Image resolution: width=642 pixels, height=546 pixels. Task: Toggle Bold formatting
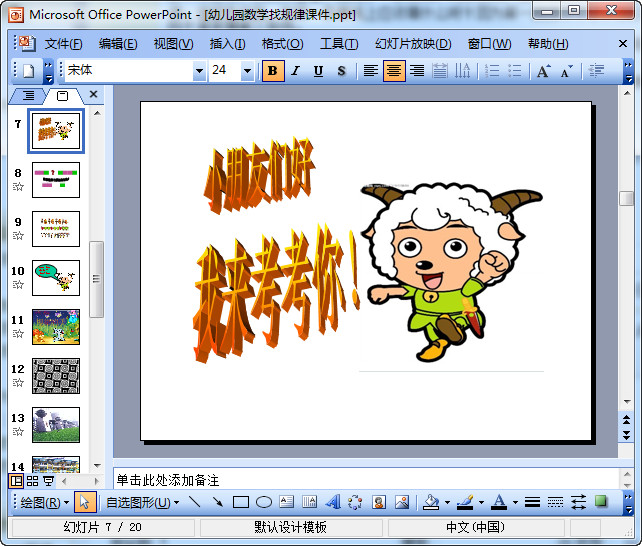(x=273, y=71)
